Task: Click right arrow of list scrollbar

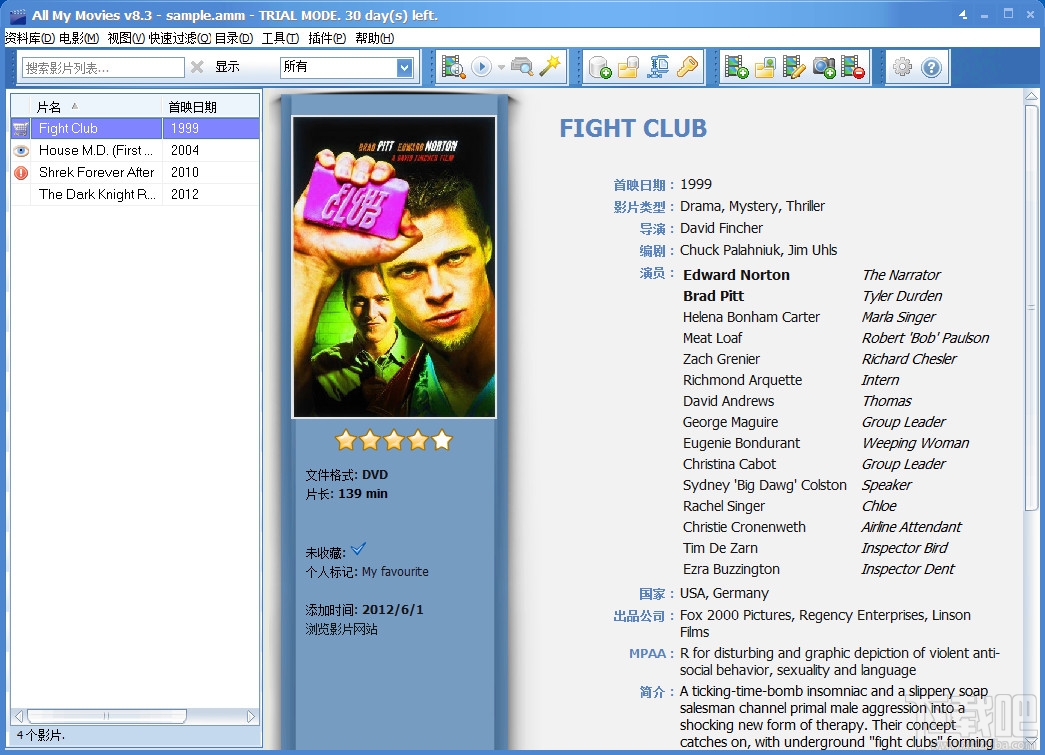Action: [x=251, y=716]
